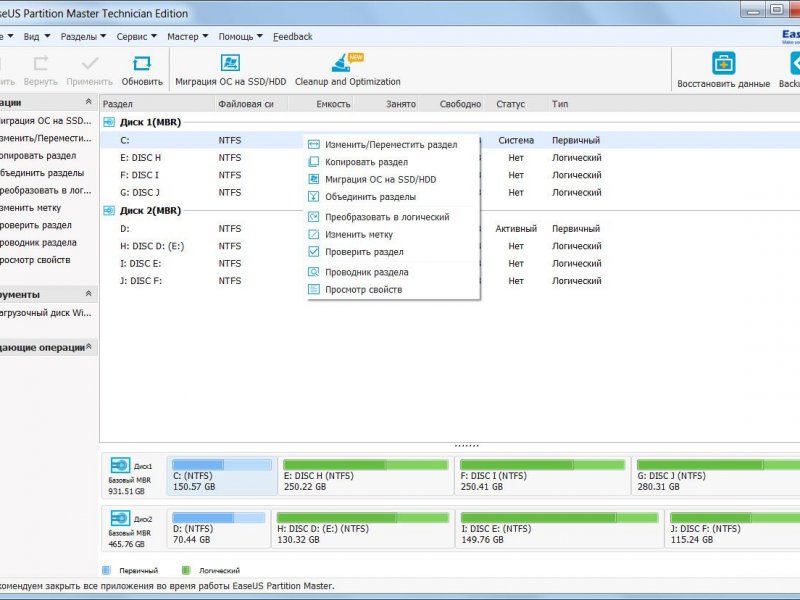Click the Диск 2(MBR) disk icon in the list

pyautogui.click(x=109, y=210)
